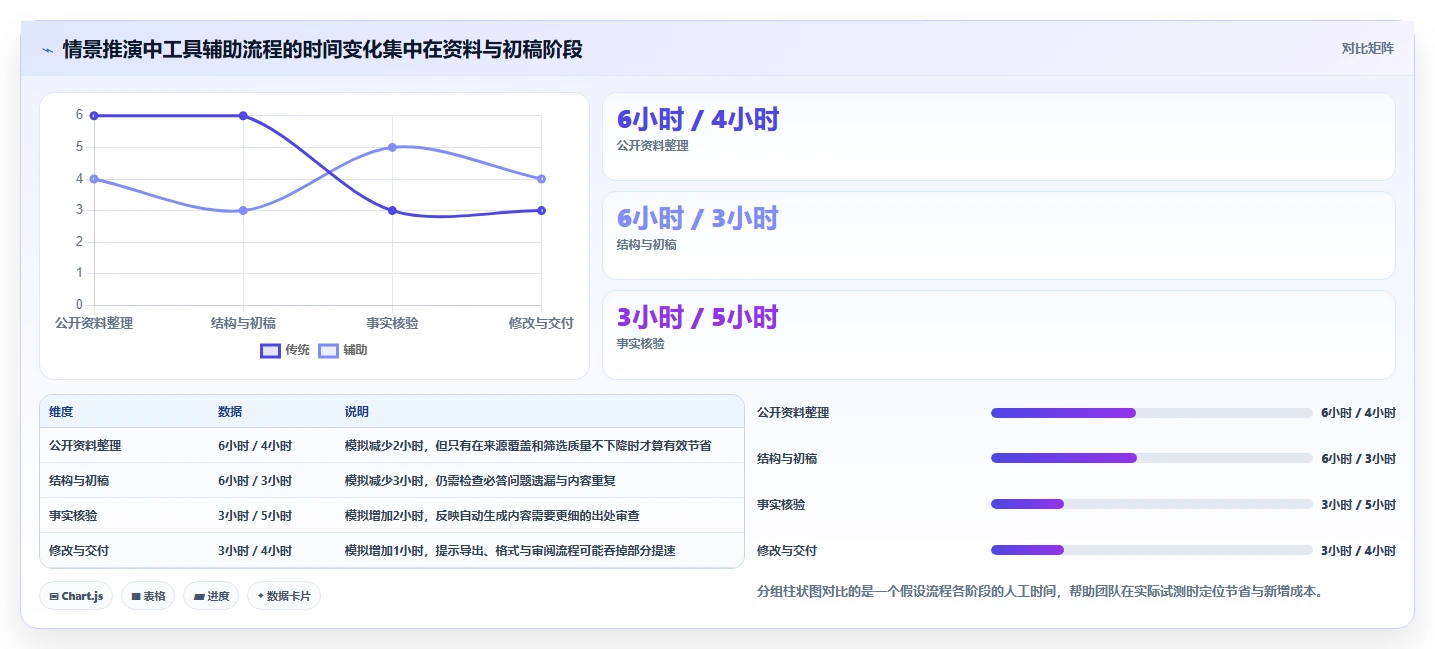
Task: Toggle the 辅助 series in the chart legend
Action: click(x=343, y=350)
